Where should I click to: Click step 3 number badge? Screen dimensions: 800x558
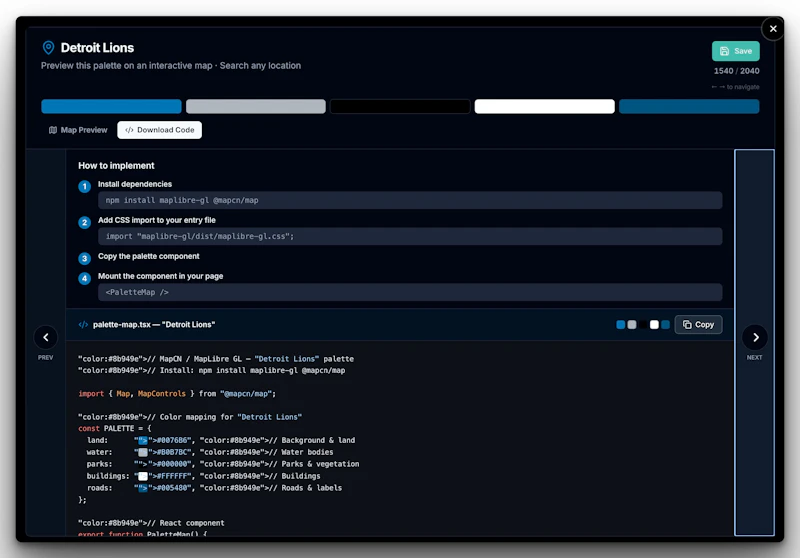(85, 259)
